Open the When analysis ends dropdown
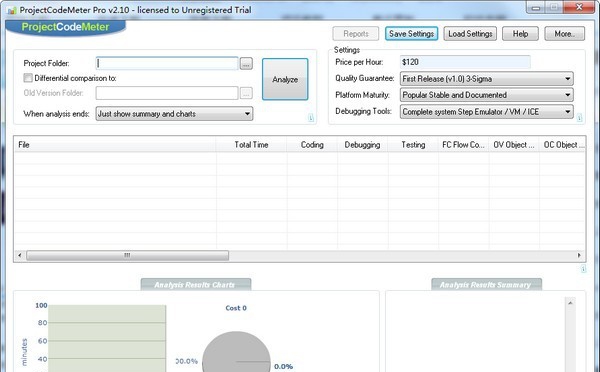 coord(174,114)
